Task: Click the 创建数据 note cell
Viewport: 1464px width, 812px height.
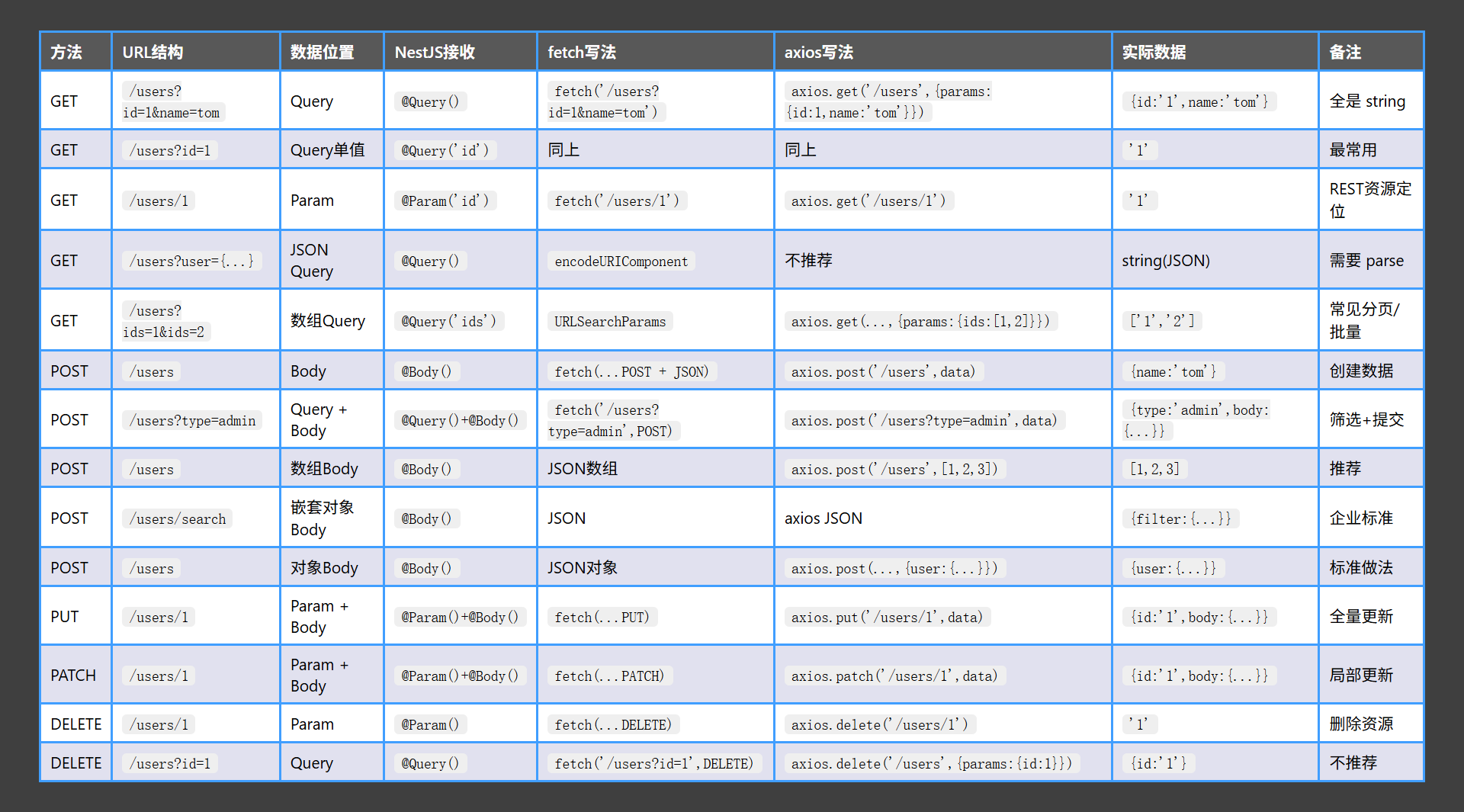Action: coord(1371,371)
